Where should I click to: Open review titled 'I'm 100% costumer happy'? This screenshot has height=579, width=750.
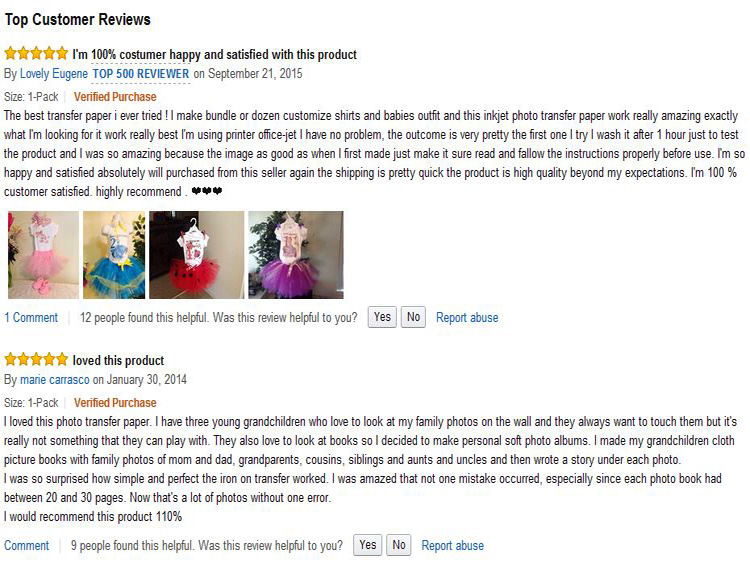point(214,54)
